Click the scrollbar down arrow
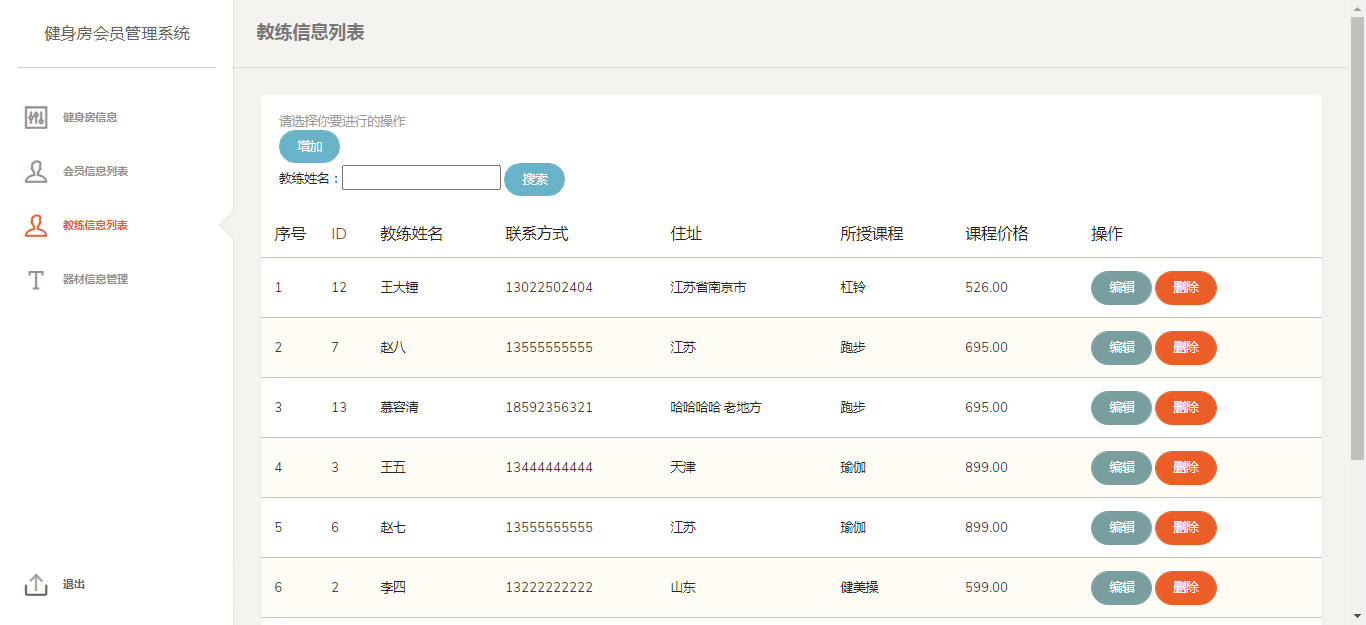This screenshot has height=625, width=1366. (x=1357, y=616)
